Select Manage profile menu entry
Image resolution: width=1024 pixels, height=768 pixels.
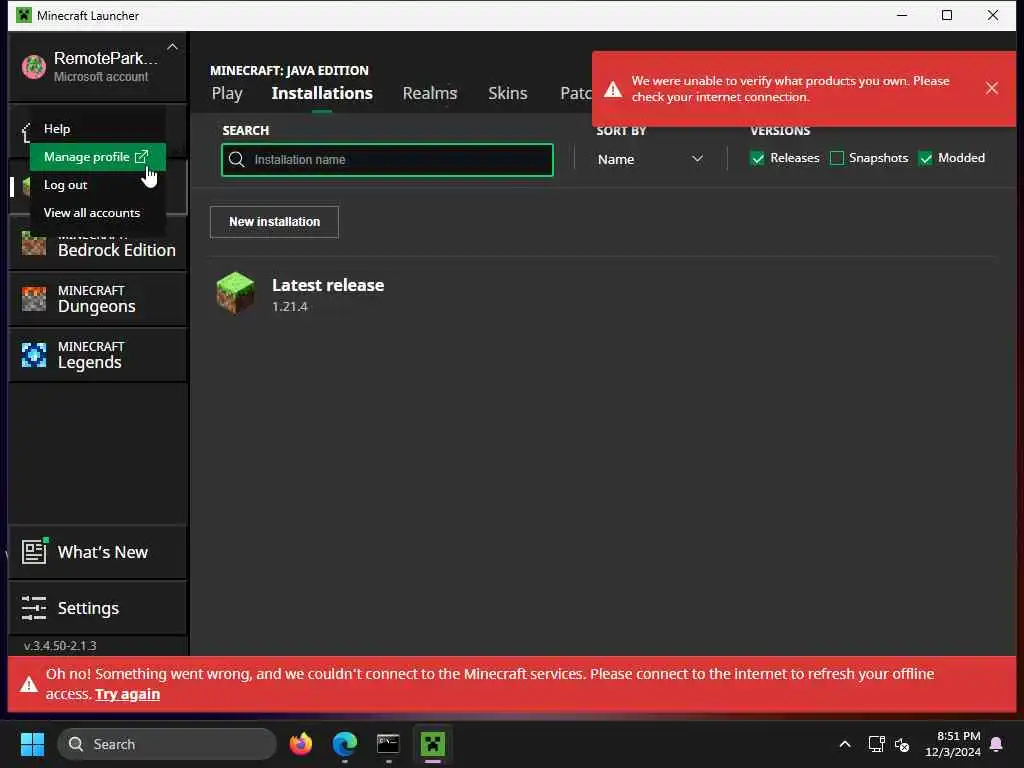[97, 157]
